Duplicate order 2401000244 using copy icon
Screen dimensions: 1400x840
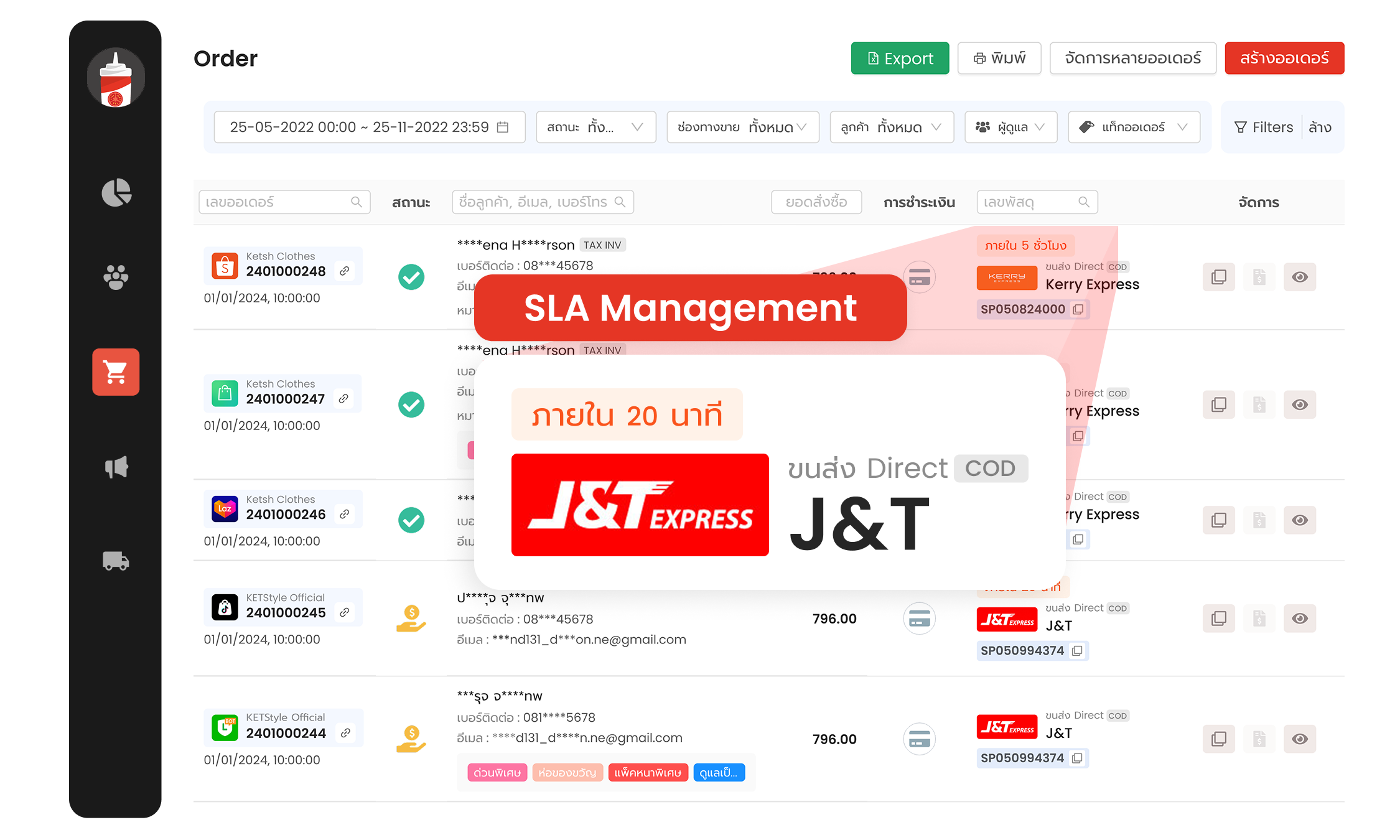1218,739
